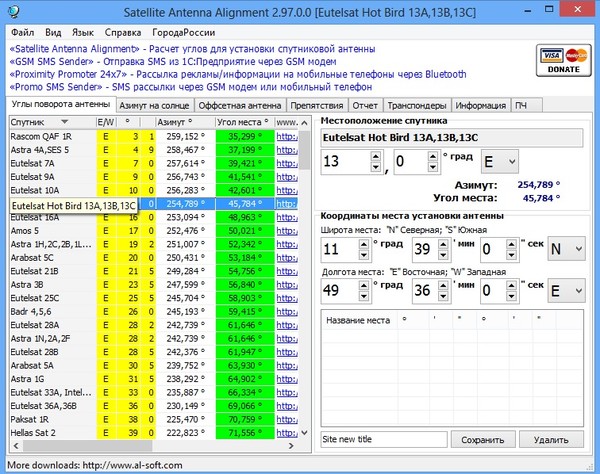Decrease longitude minutes value 36
Screen dimensions: 600x474
(x=443, y=296)
